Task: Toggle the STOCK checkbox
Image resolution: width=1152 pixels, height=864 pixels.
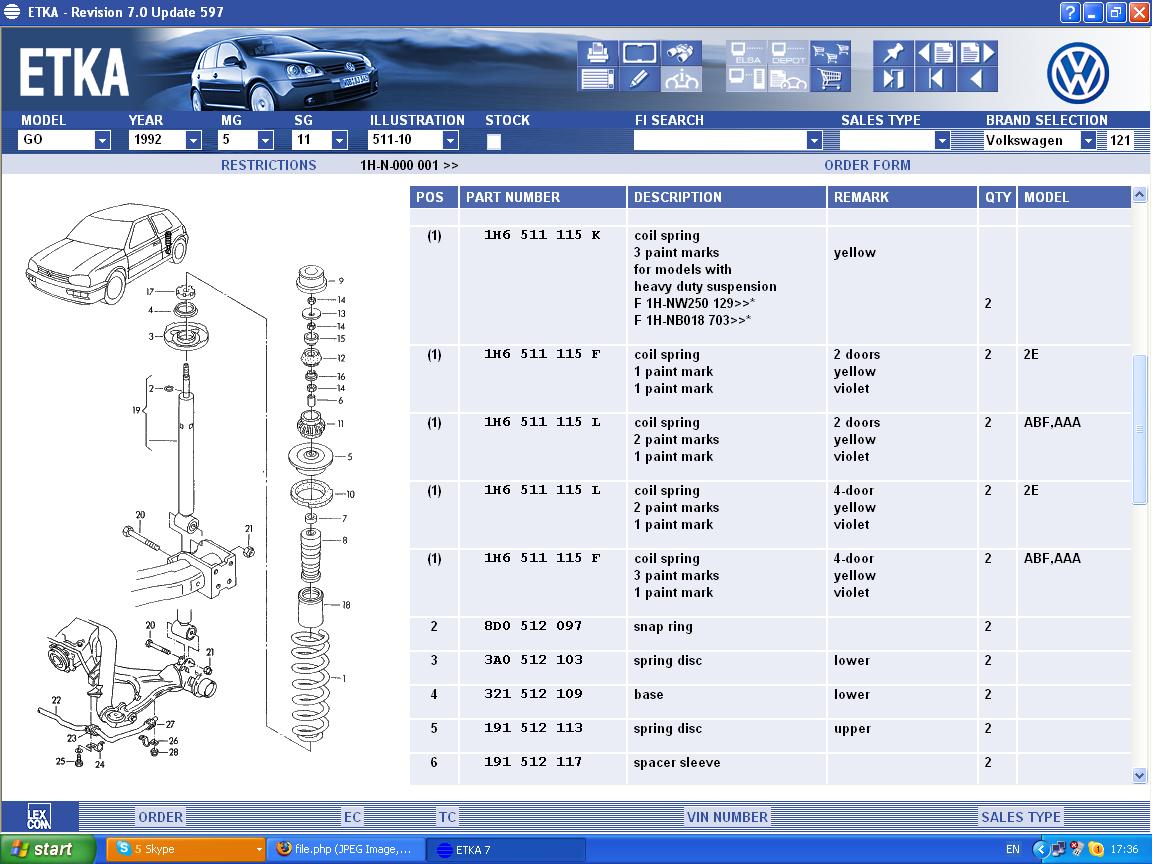Action: click(494, 141)
